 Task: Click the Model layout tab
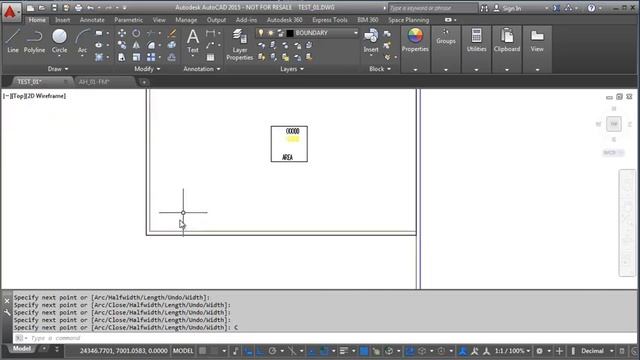(22, 349)
